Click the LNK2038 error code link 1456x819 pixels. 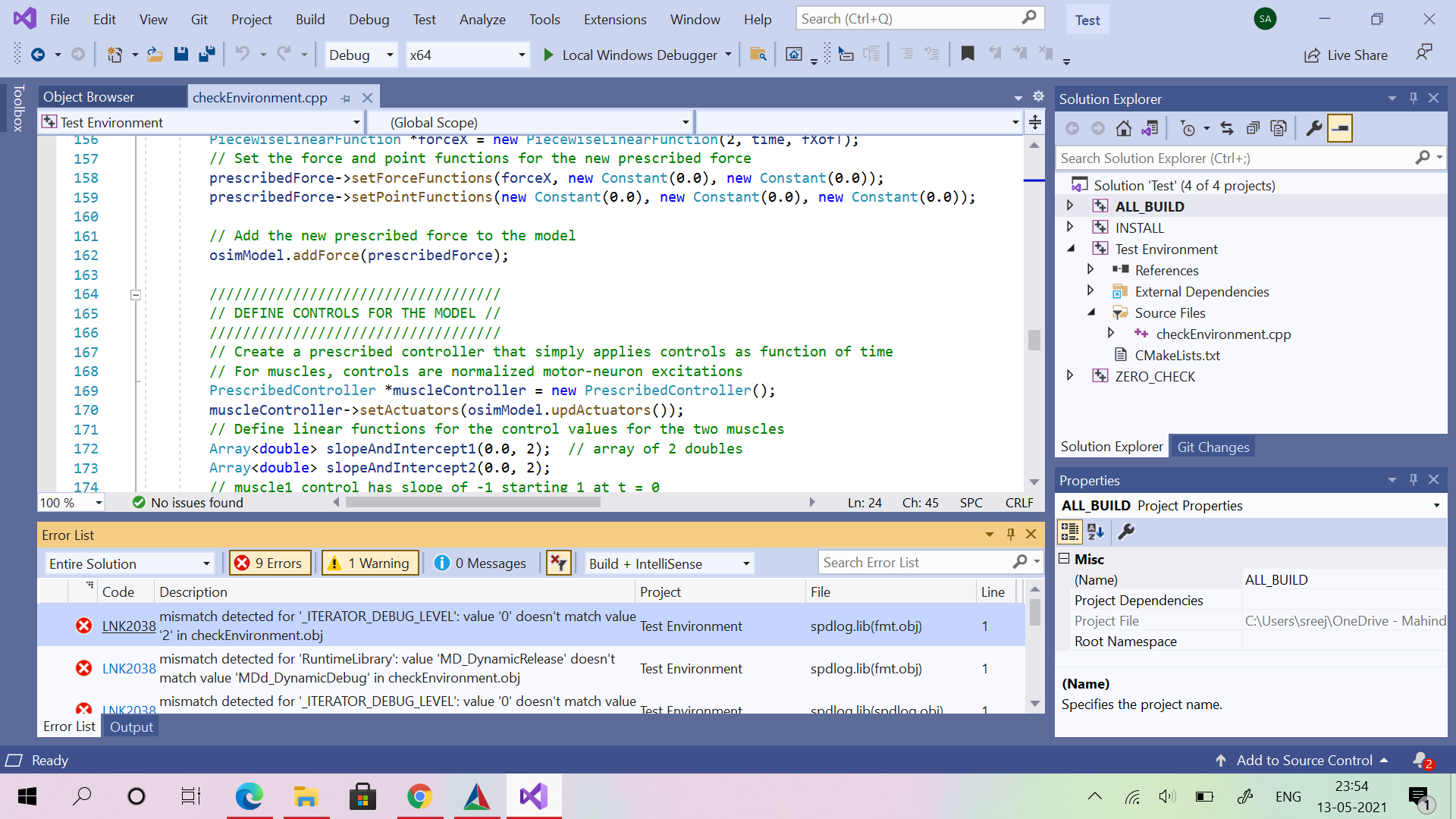tap(127, 625)
